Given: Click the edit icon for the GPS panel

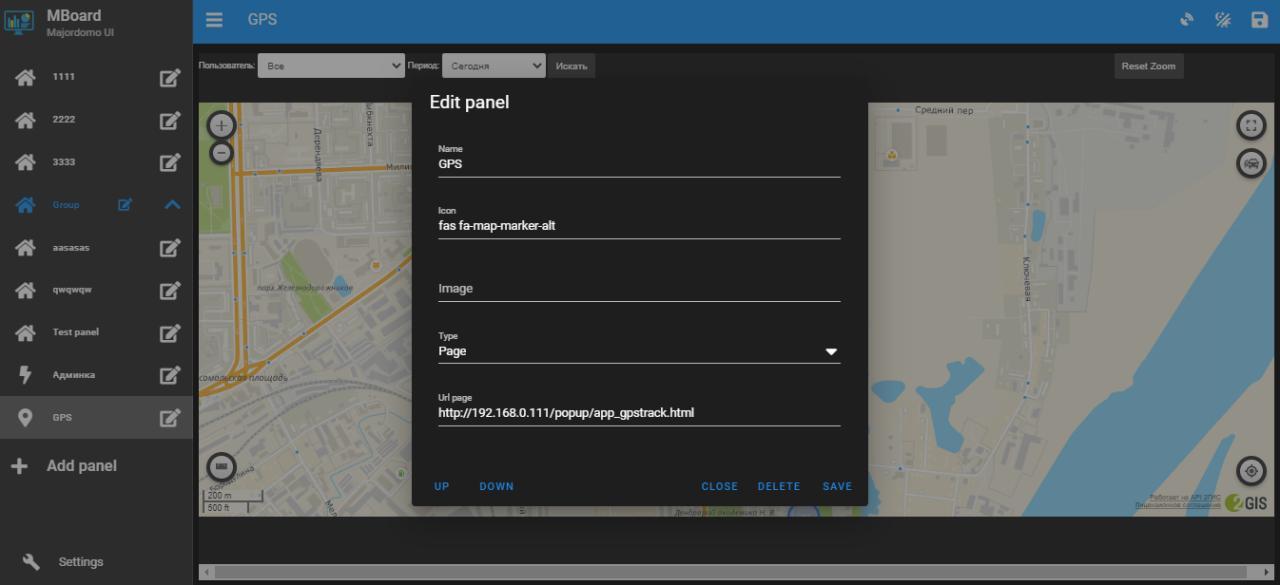Looking at the screenshot, I should click(170, 418).
